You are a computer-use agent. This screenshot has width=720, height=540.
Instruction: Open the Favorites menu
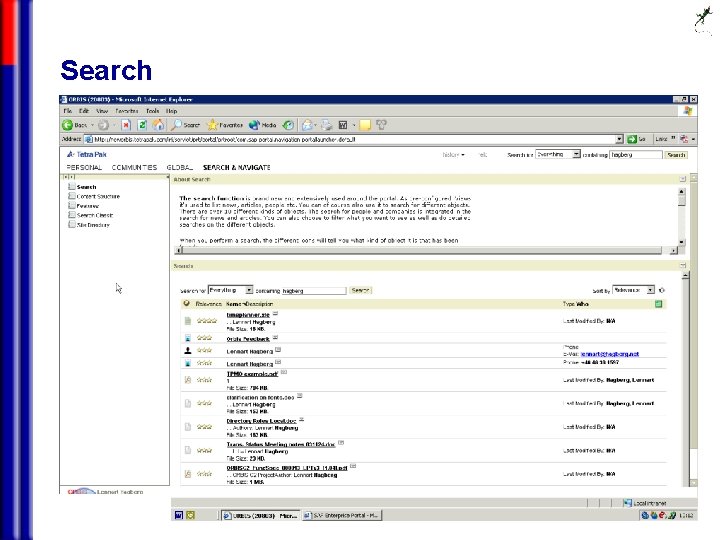click(x=127, y=111)
